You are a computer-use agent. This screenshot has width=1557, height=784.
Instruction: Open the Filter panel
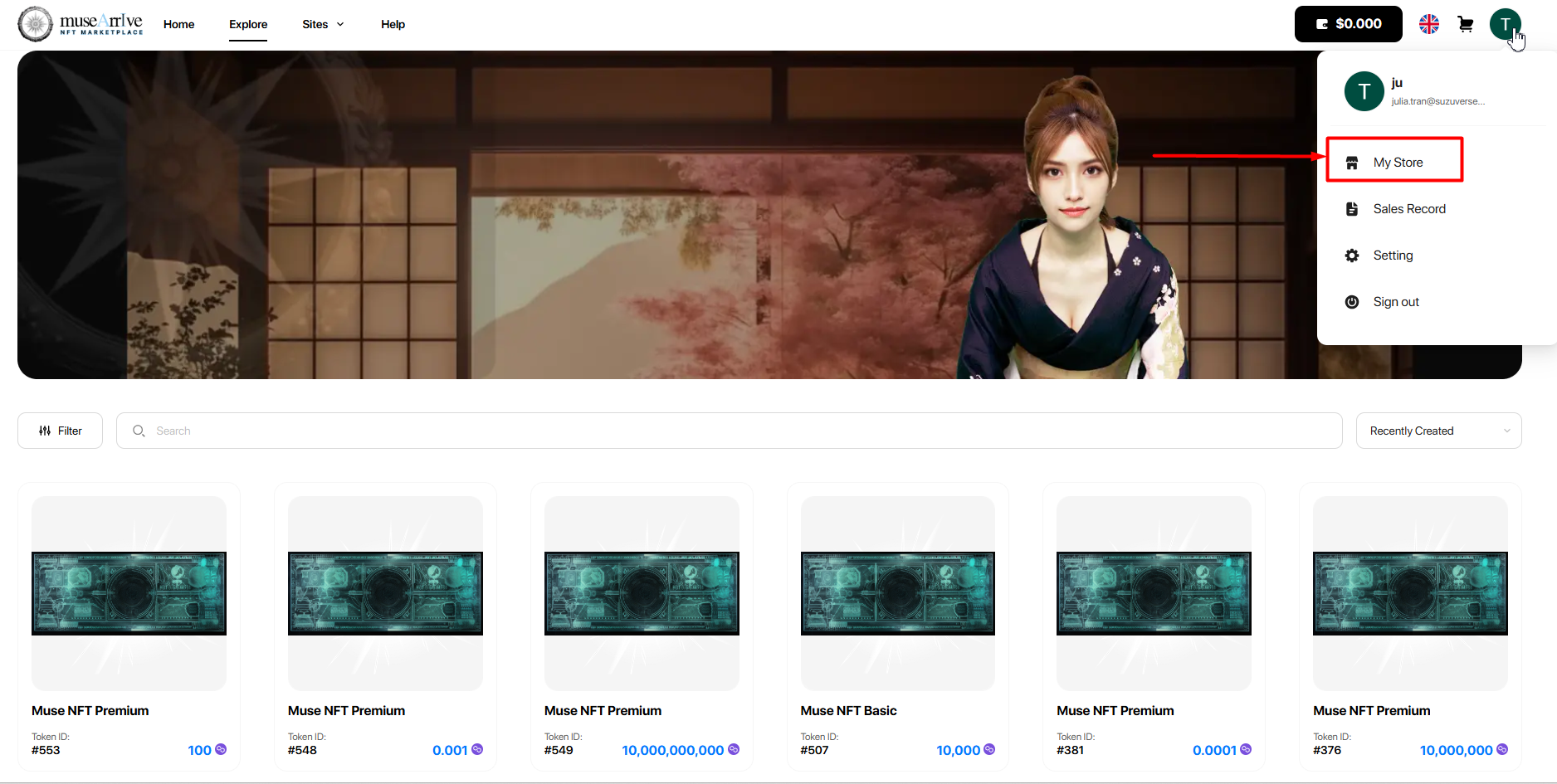60,431
